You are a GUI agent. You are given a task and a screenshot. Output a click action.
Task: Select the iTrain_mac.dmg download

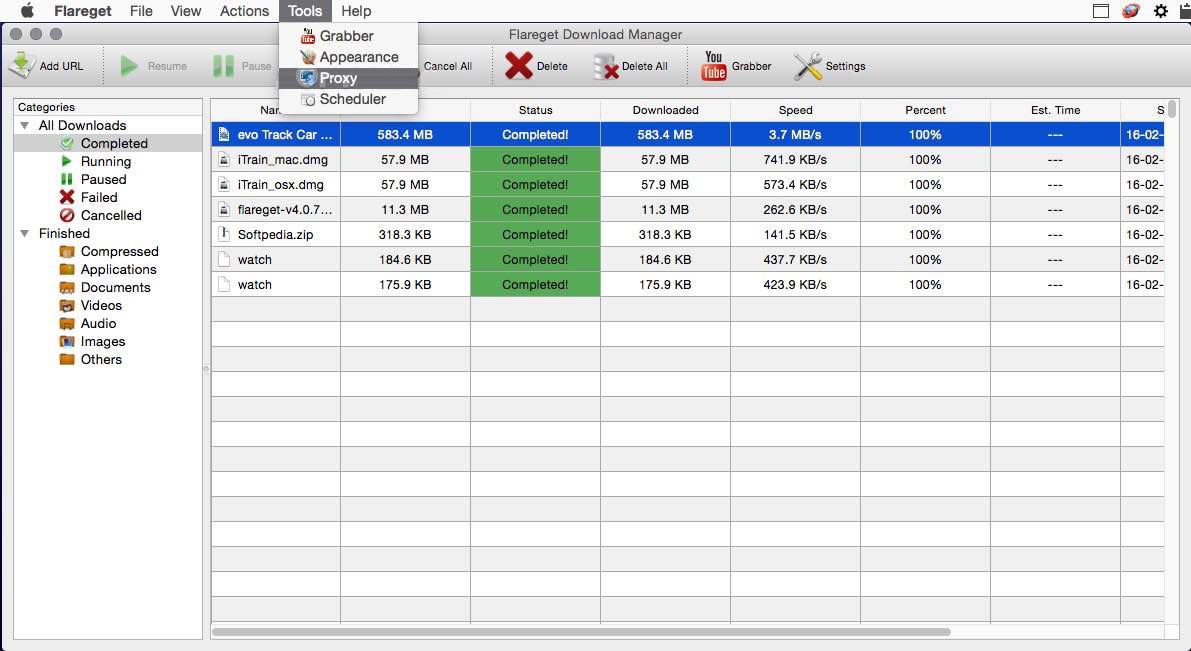click(687, 160)
